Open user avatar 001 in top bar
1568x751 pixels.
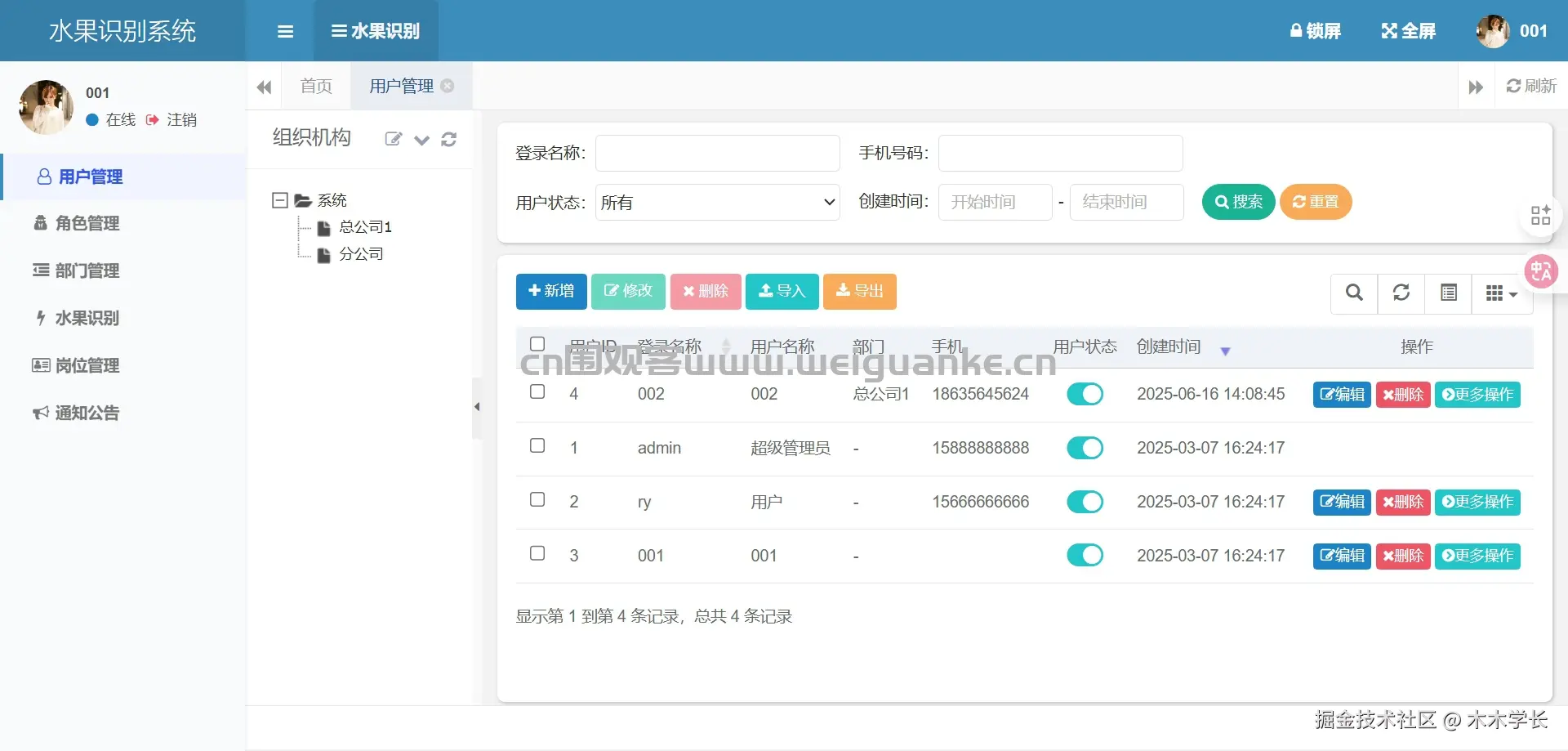[1511, 31]
